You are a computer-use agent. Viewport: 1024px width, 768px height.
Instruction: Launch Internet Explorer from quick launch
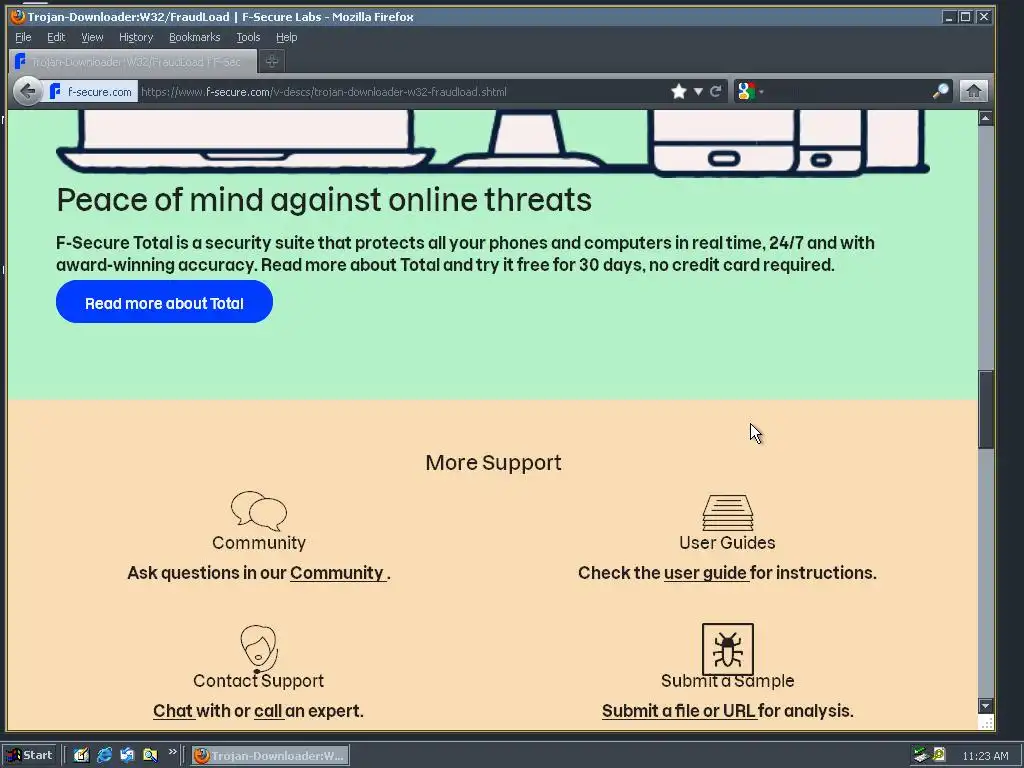pos(104,756)
